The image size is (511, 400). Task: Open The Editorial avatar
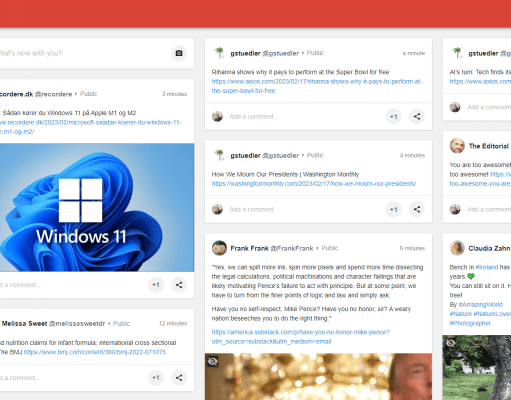click(457, 146)
